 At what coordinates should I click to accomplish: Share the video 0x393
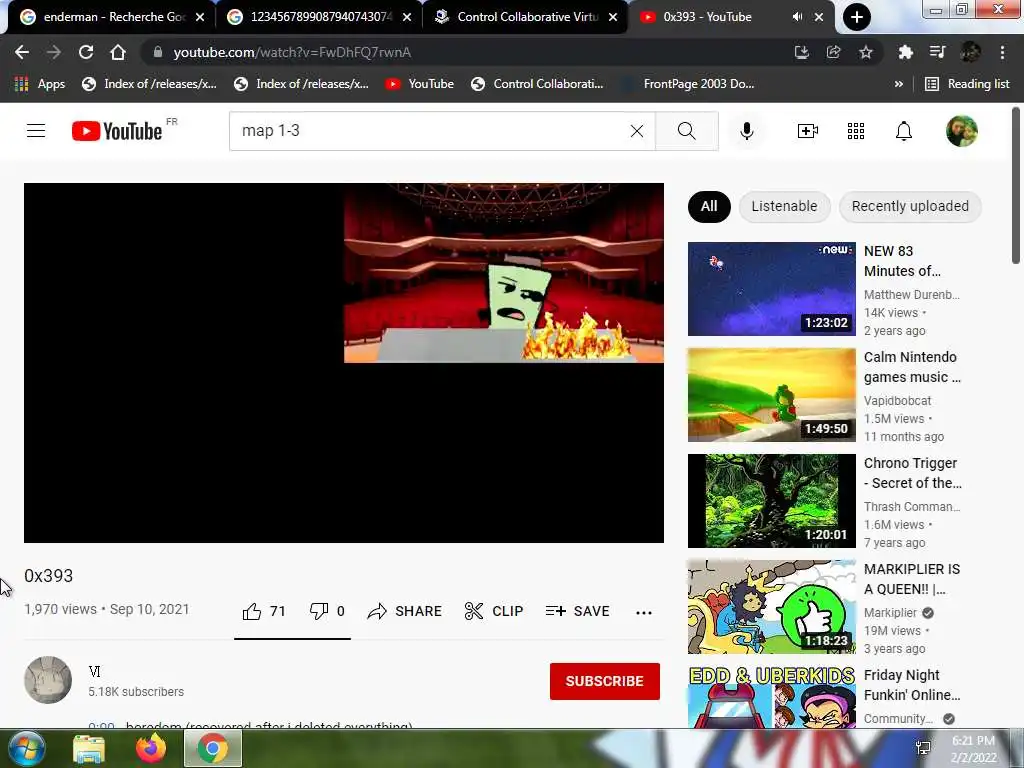coord(404,611)
